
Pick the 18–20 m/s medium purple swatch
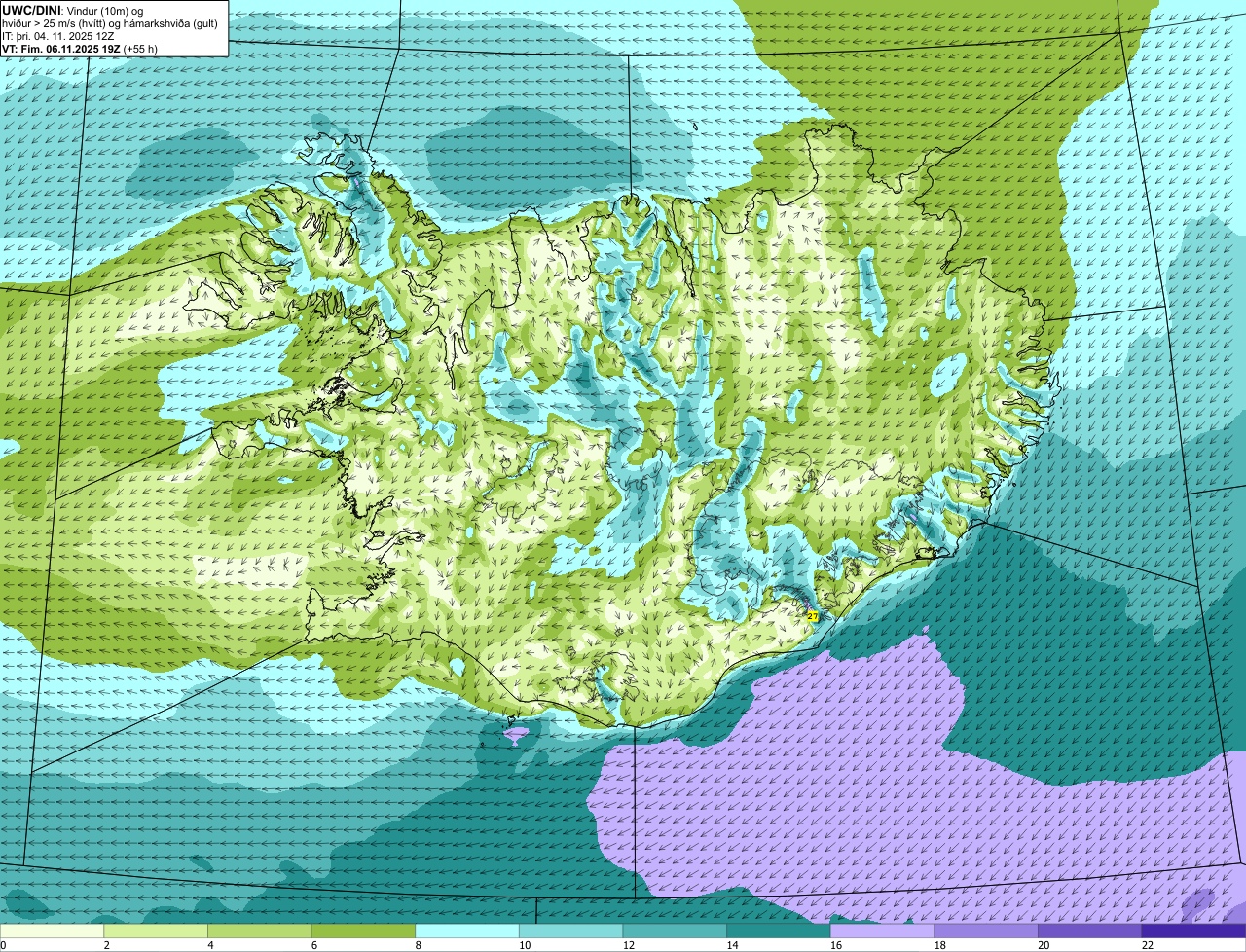click(986, 931)
